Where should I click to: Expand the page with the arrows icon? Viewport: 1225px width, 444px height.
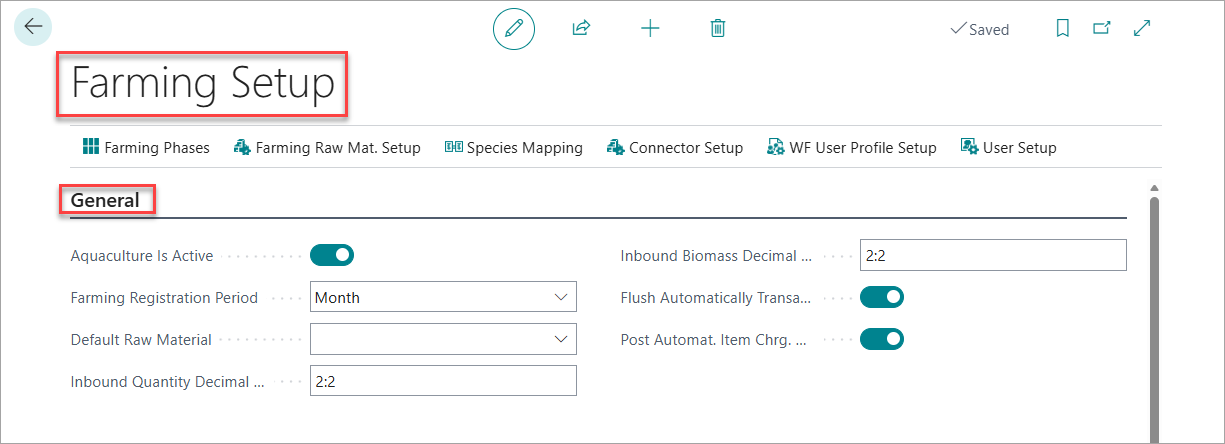click(1142, 29)
